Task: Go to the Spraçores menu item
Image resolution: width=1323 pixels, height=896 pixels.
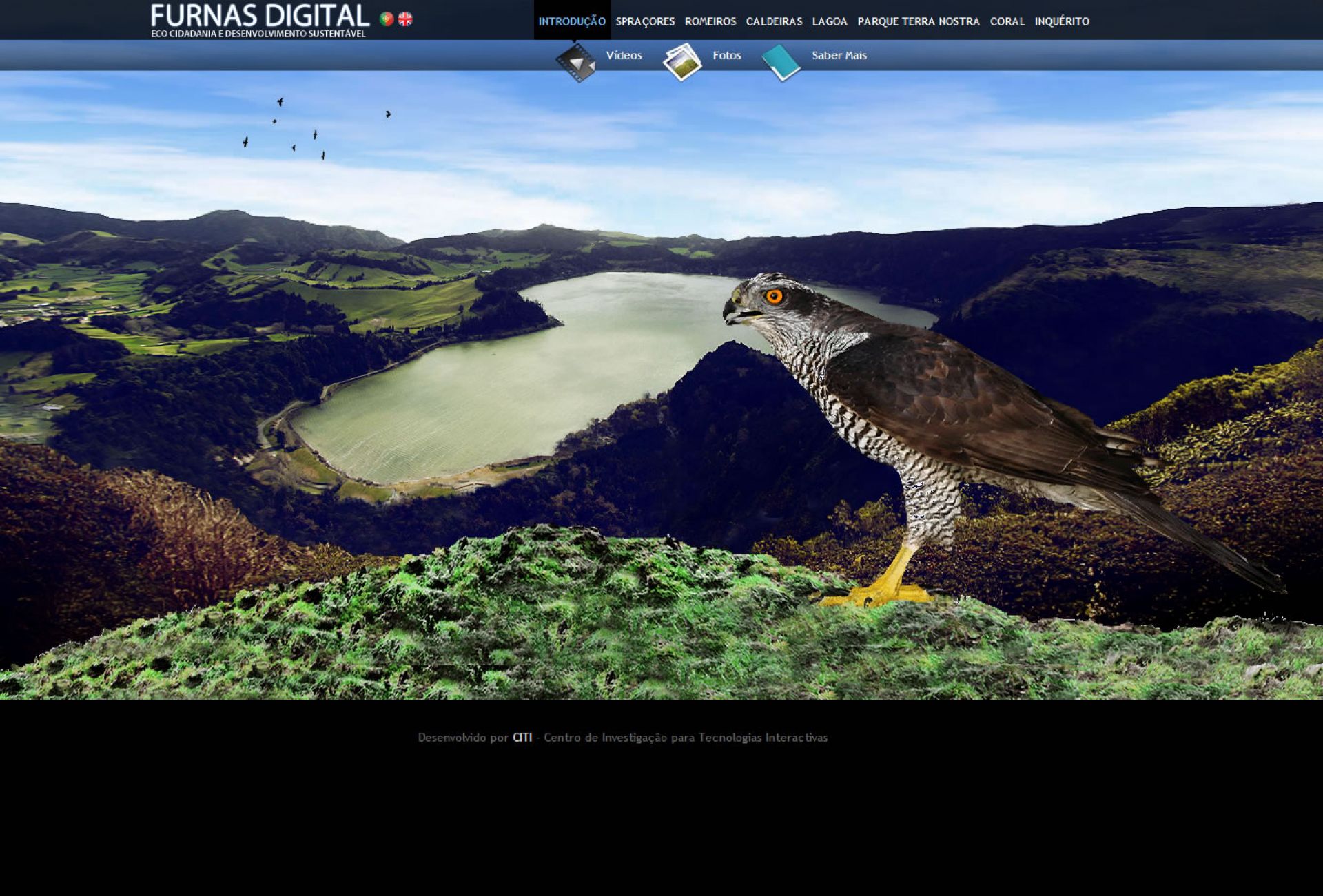Action: (645, 21)
